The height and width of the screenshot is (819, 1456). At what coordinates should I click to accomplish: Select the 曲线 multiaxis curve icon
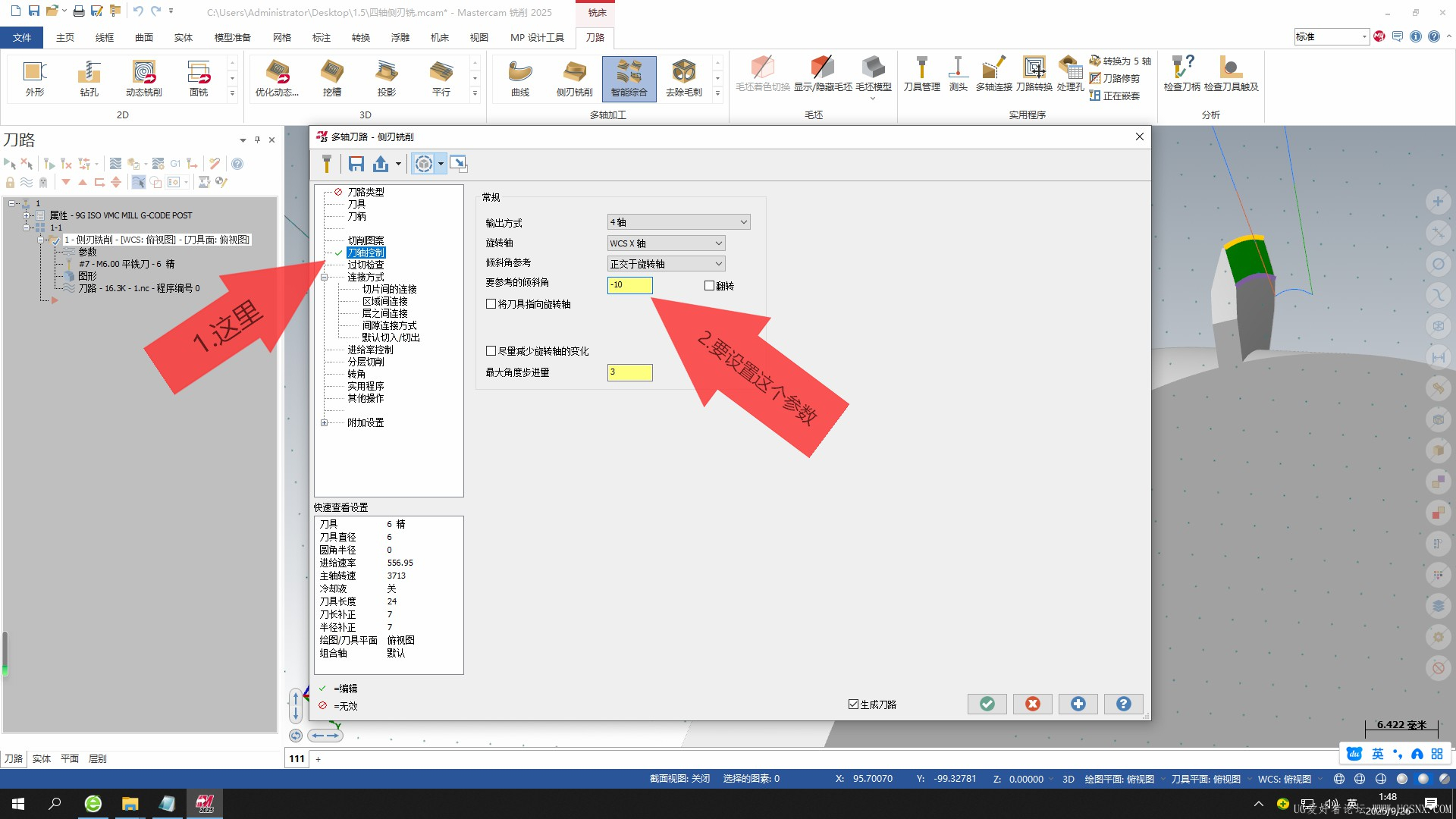(520, 78)
